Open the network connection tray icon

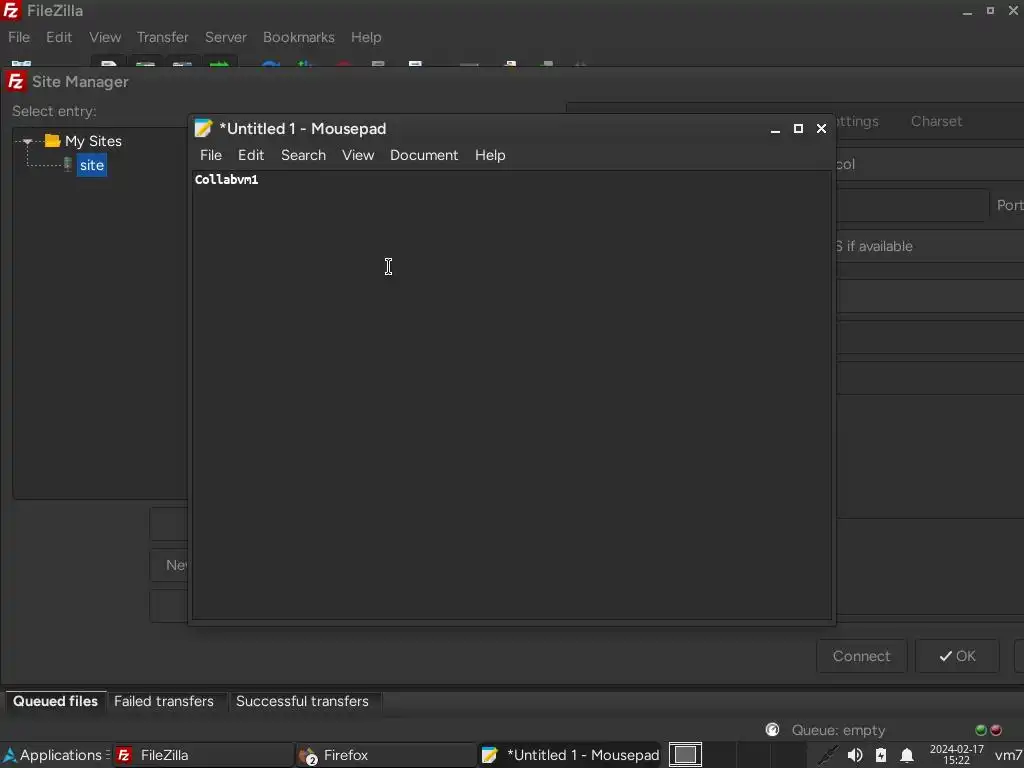click(827, 755)
